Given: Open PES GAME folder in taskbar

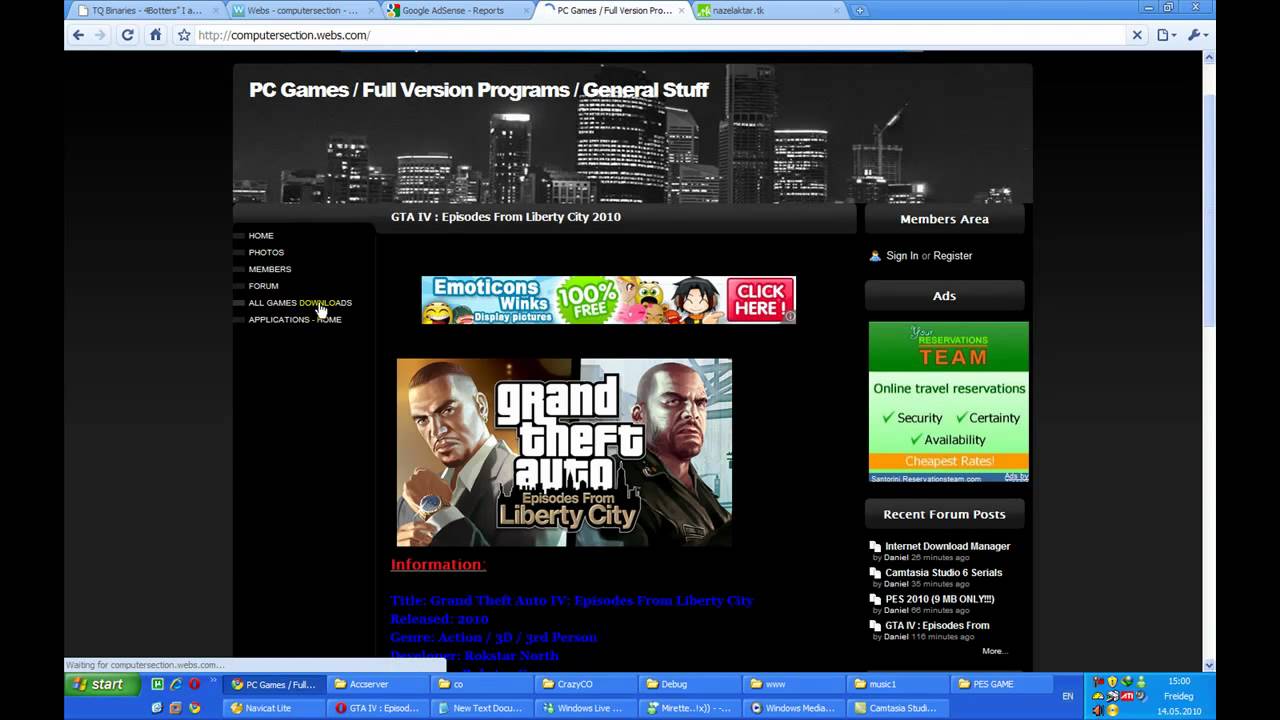Looking at the screenshot, I should pyautogui.click(x=1002, y=685).
